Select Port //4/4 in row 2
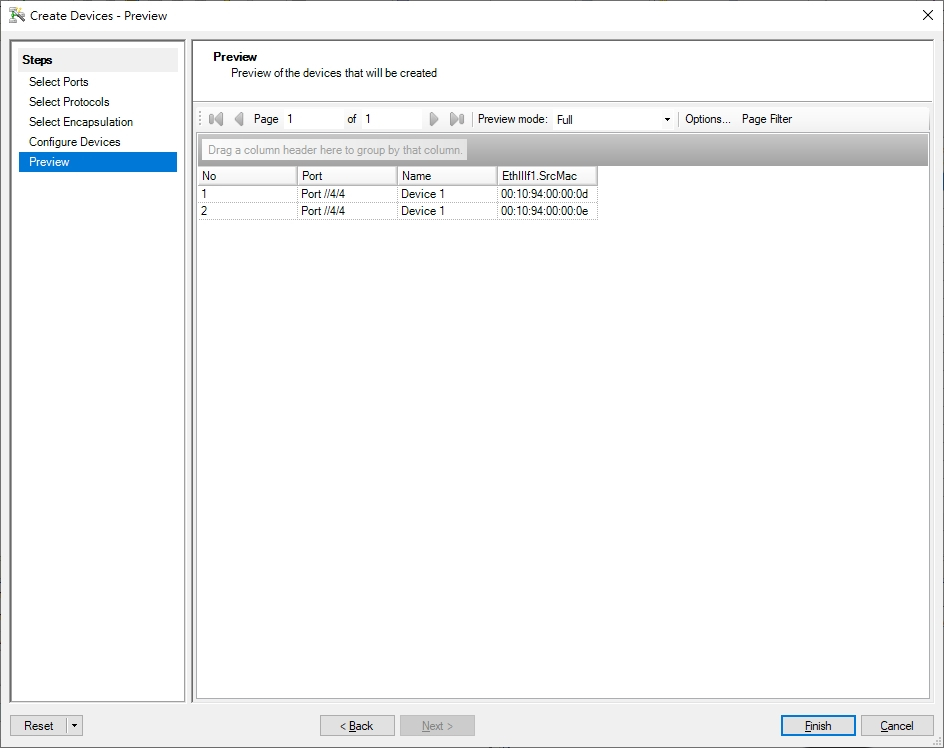This screenshot has height=748, width=944. [347, 211]
